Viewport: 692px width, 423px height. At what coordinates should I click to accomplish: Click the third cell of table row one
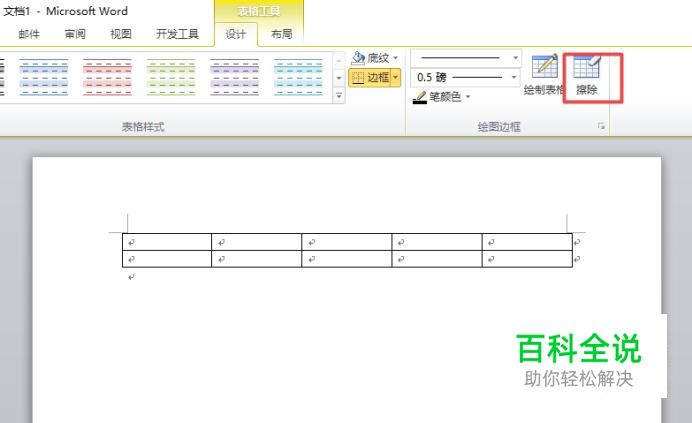pos(346,242)
